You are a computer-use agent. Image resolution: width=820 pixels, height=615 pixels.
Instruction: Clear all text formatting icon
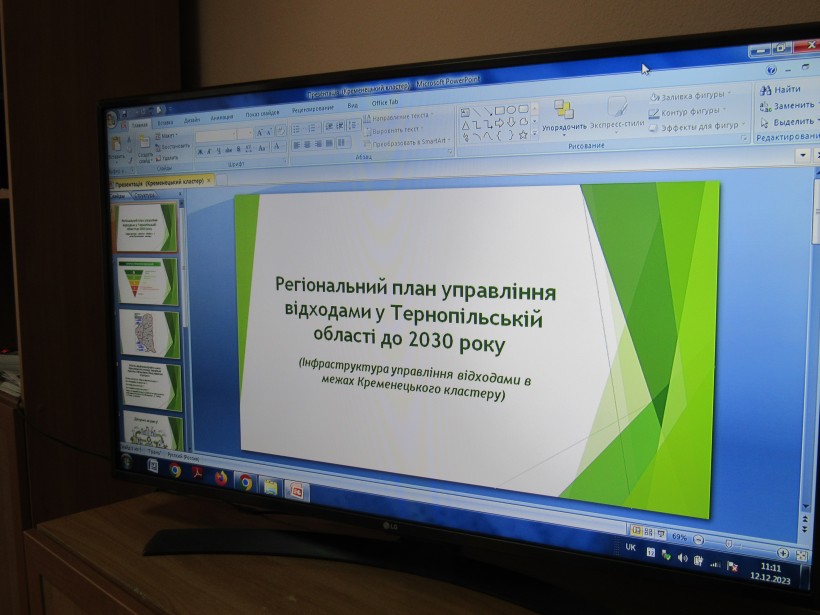281,131
